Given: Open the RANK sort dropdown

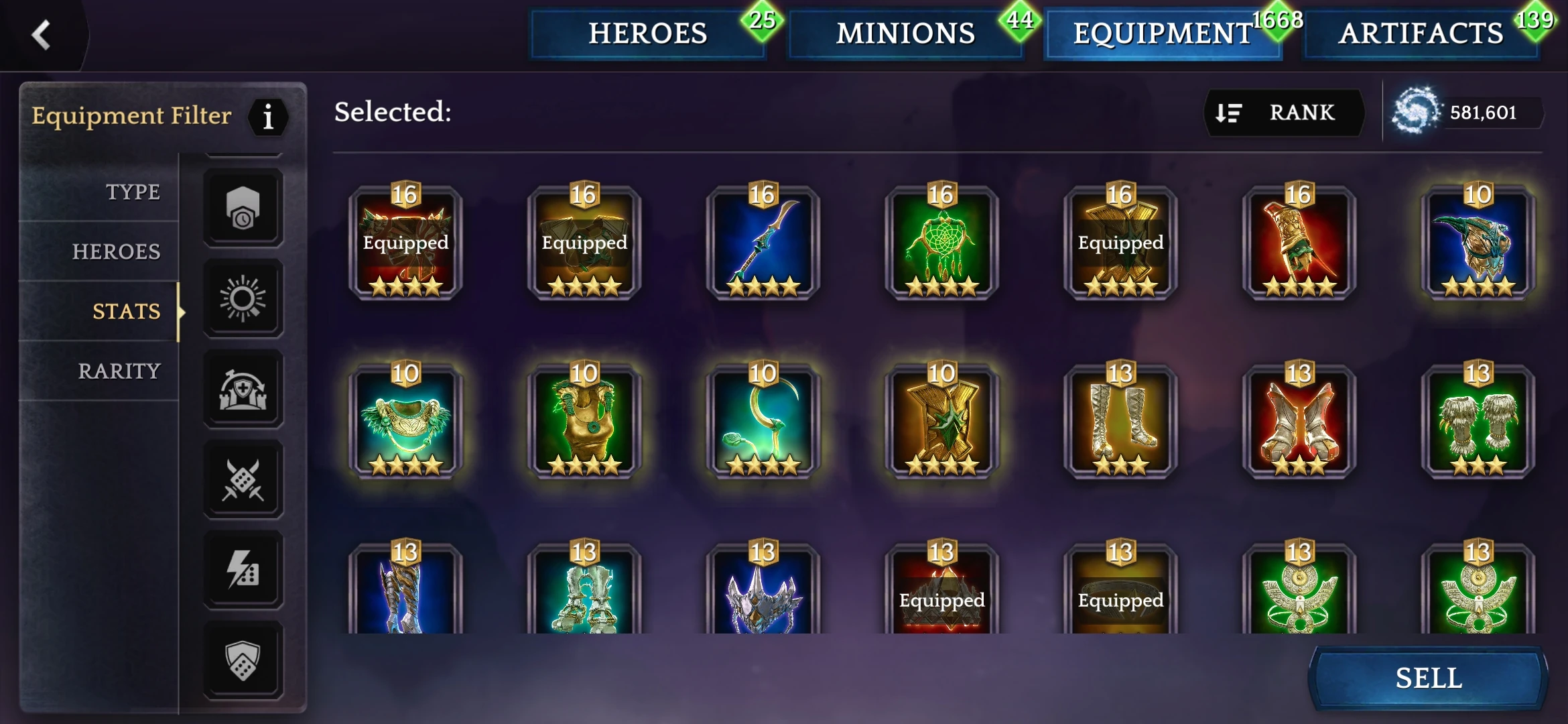Looking at the screenshot, I should (x=1284, y=113).
